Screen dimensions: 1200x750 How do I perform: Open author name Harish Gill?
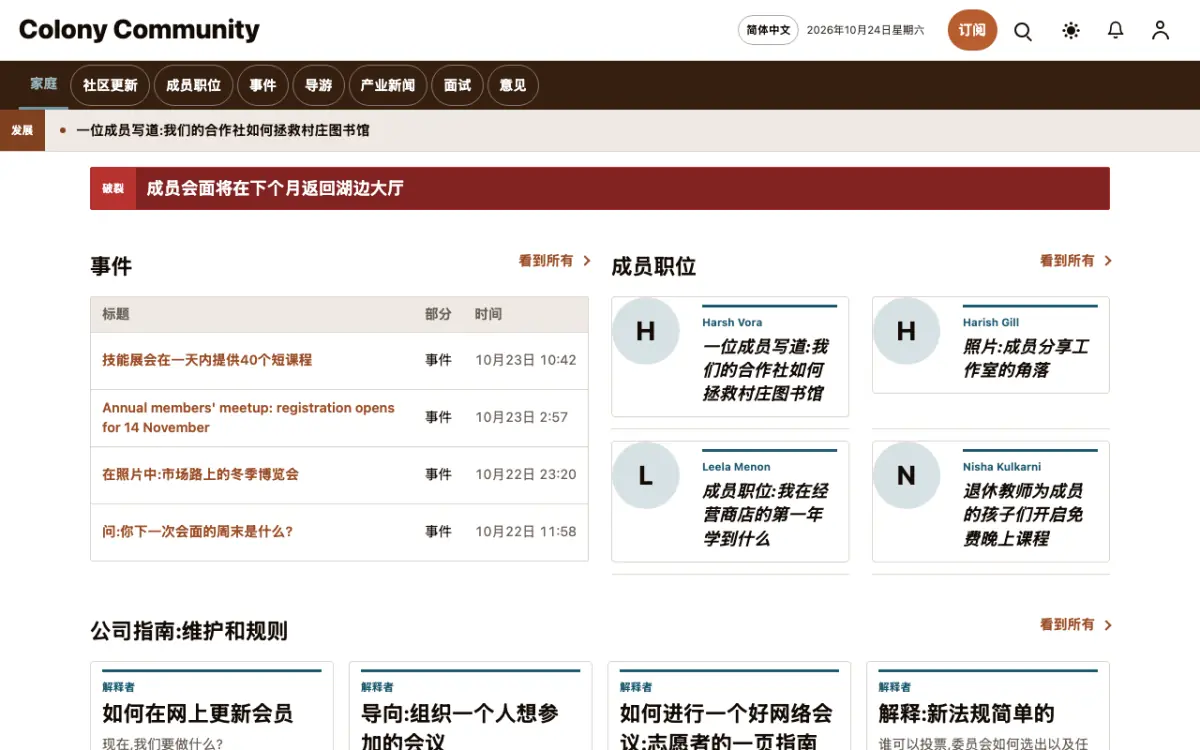pyautogui.click(x=991, y=323)
